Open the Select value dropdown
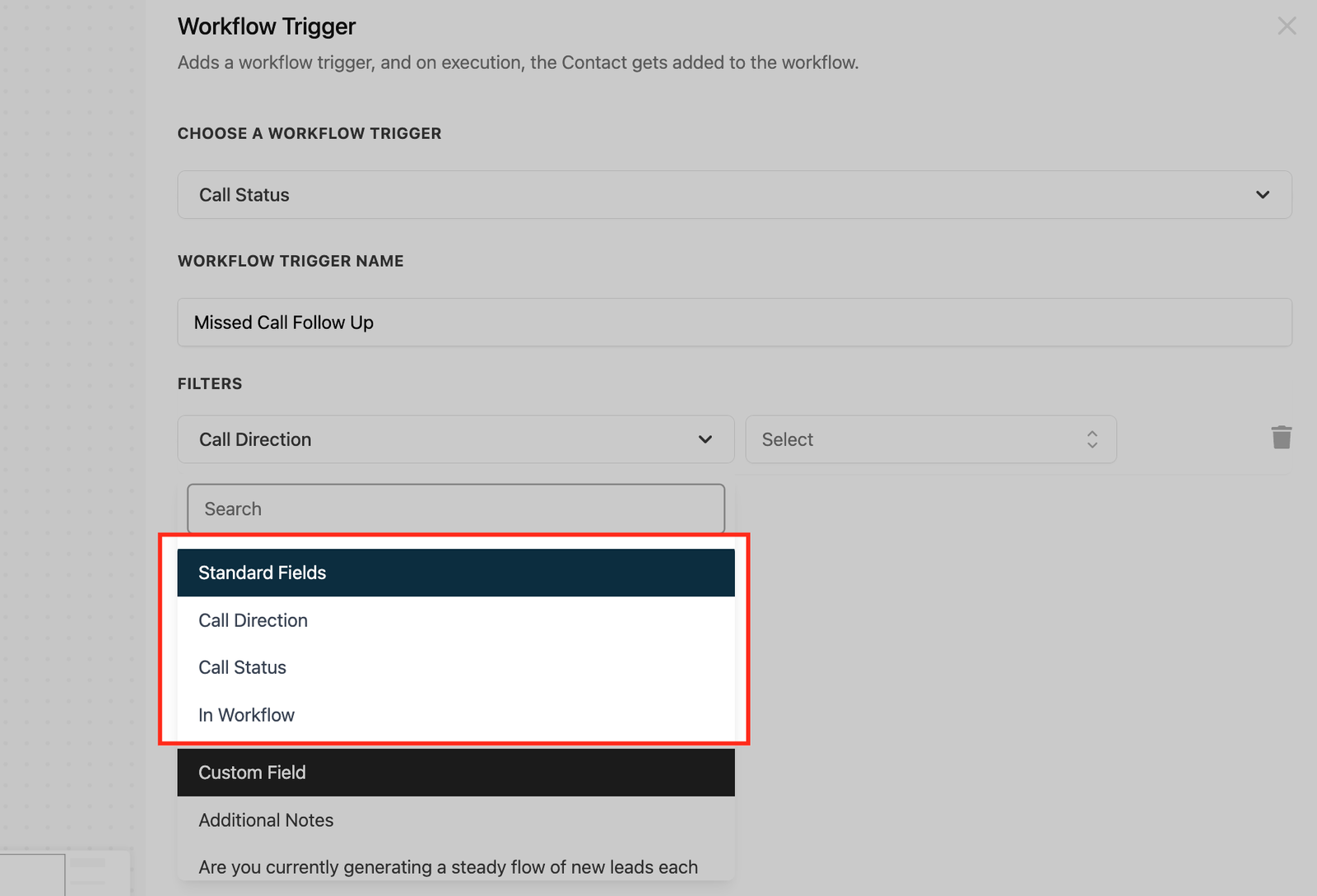 929,439
